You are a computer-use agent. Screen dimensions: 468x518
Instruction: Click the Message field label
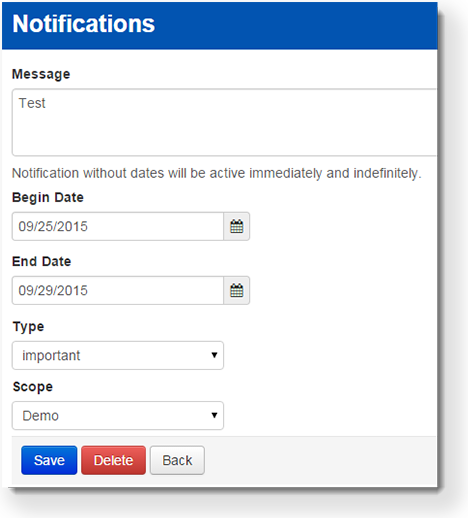point(41,74)
